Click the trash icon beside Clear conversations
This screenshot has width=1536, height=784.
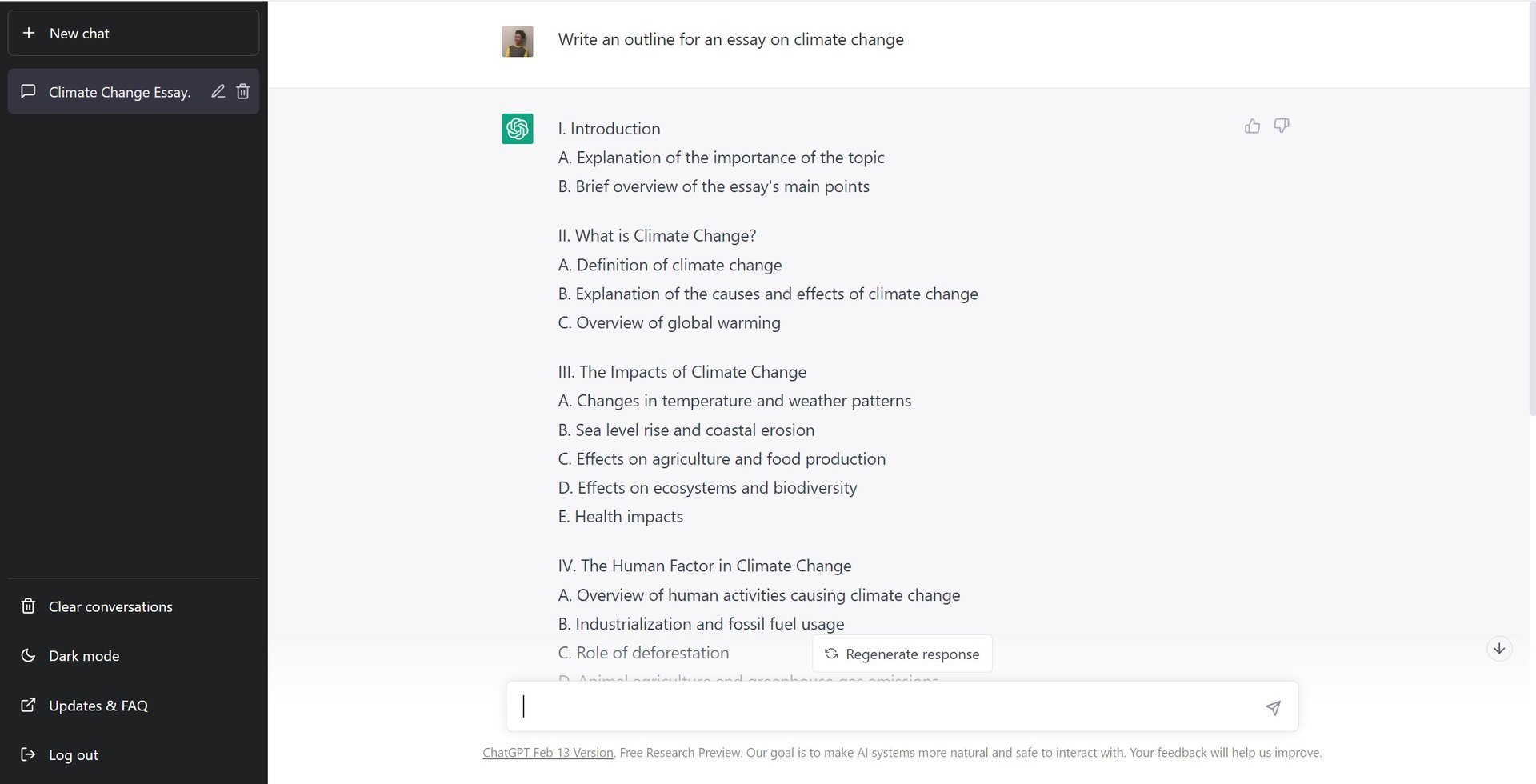coord(28,606)
